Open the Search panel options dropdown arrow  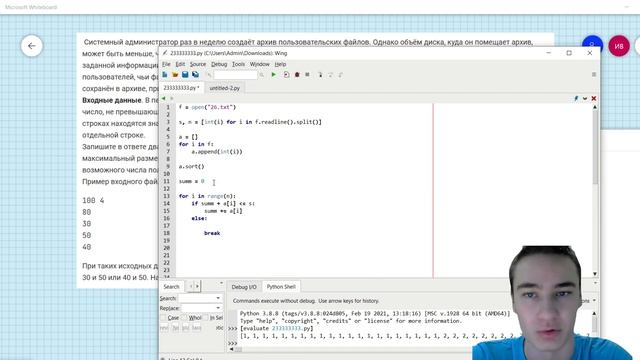pyautogui.click(x=222, y=283)
